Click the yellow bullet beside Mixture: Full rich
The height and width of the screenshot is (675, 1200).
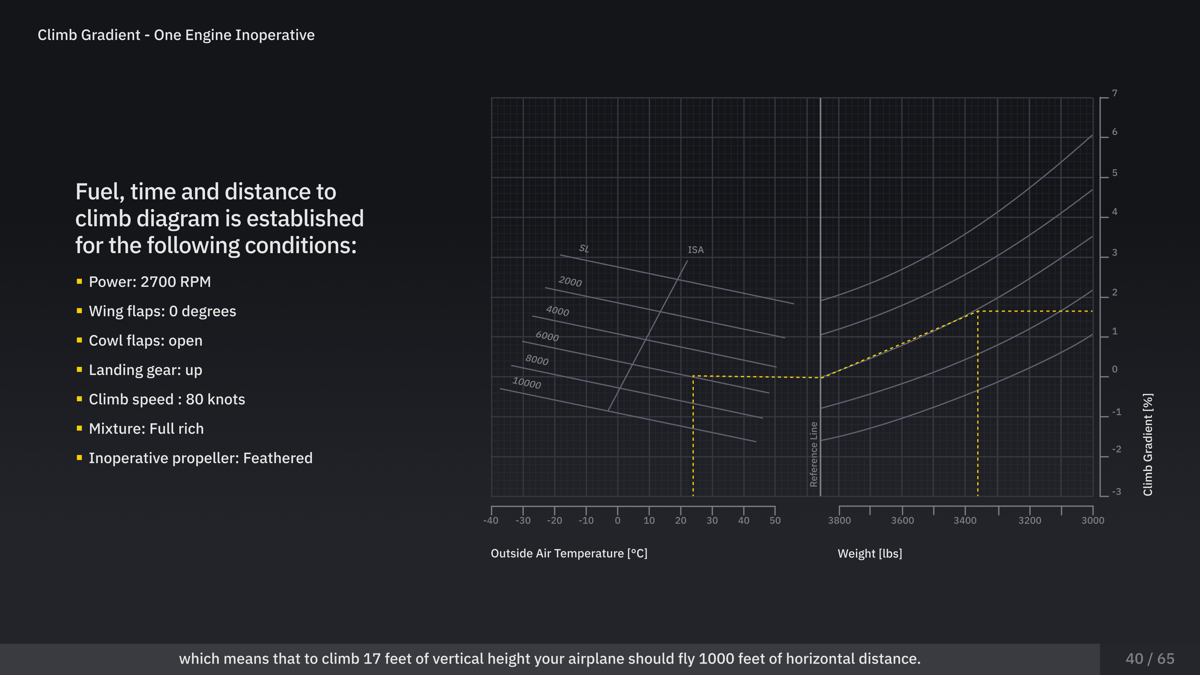(x=80, y=428)
